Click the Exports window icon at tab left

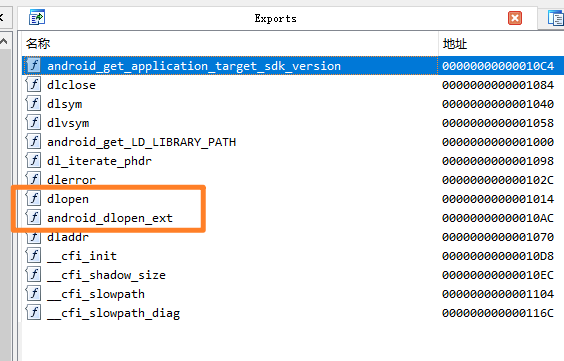(37, 18)
